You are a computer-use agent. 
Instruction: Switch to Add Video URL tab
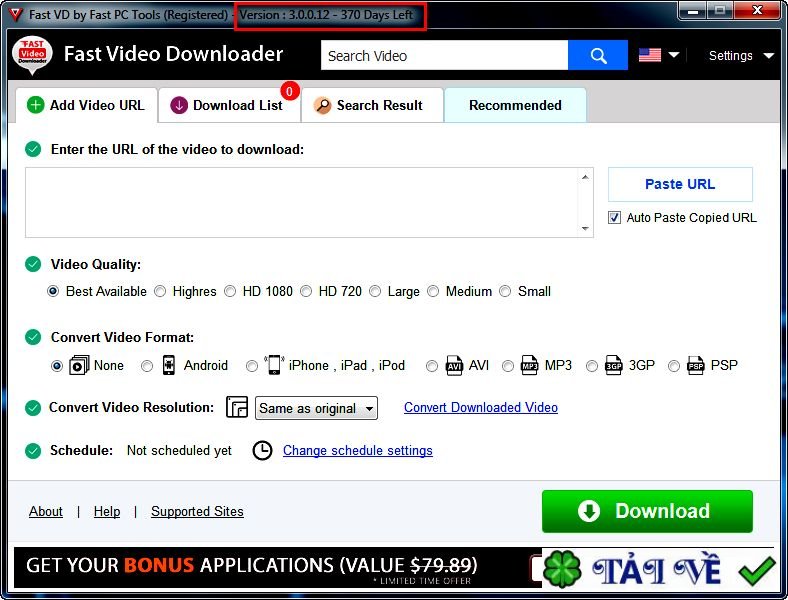[86, 106]
